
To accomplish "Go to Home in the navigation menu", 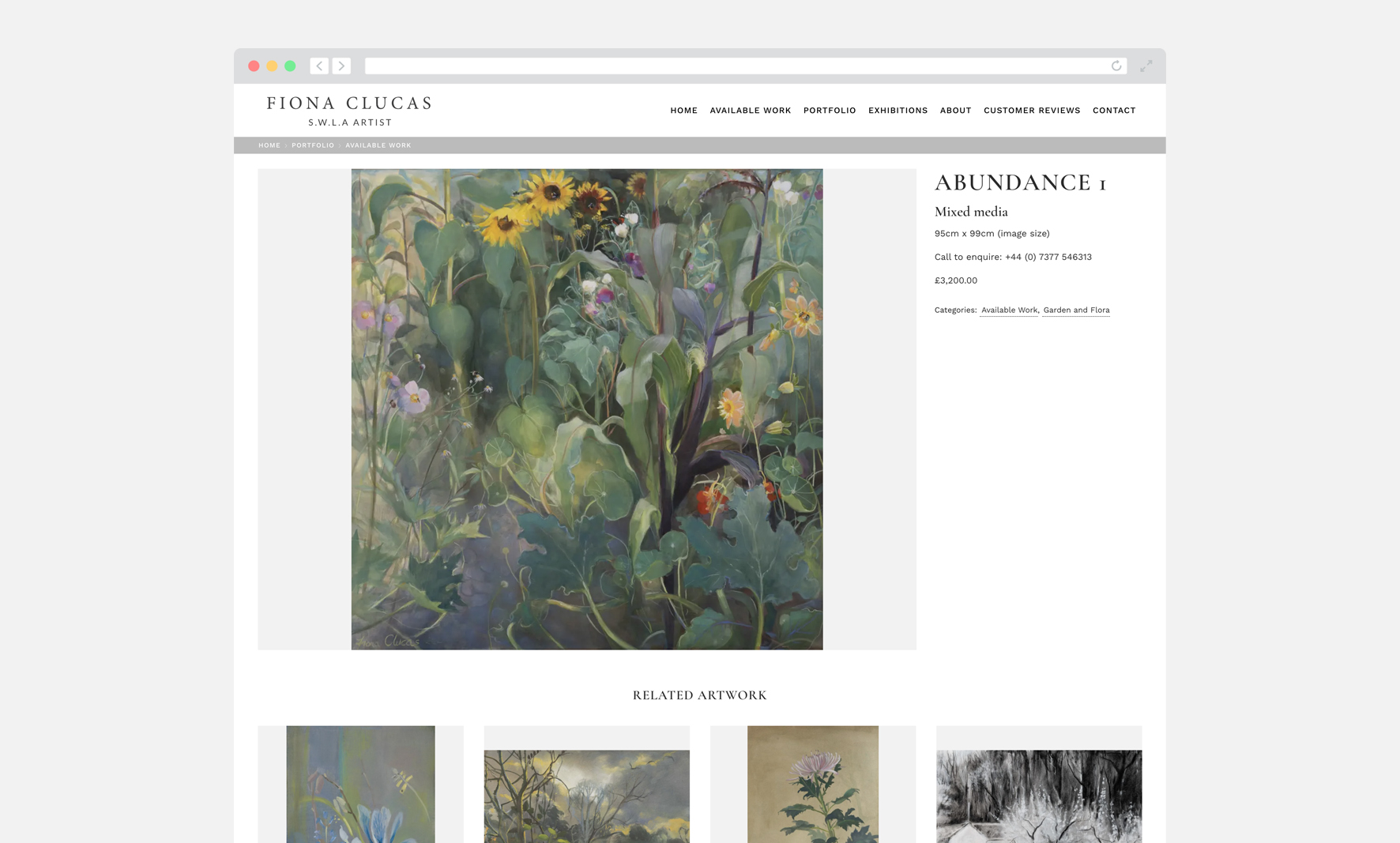I will pyautogui.click(x=684, y=111).
